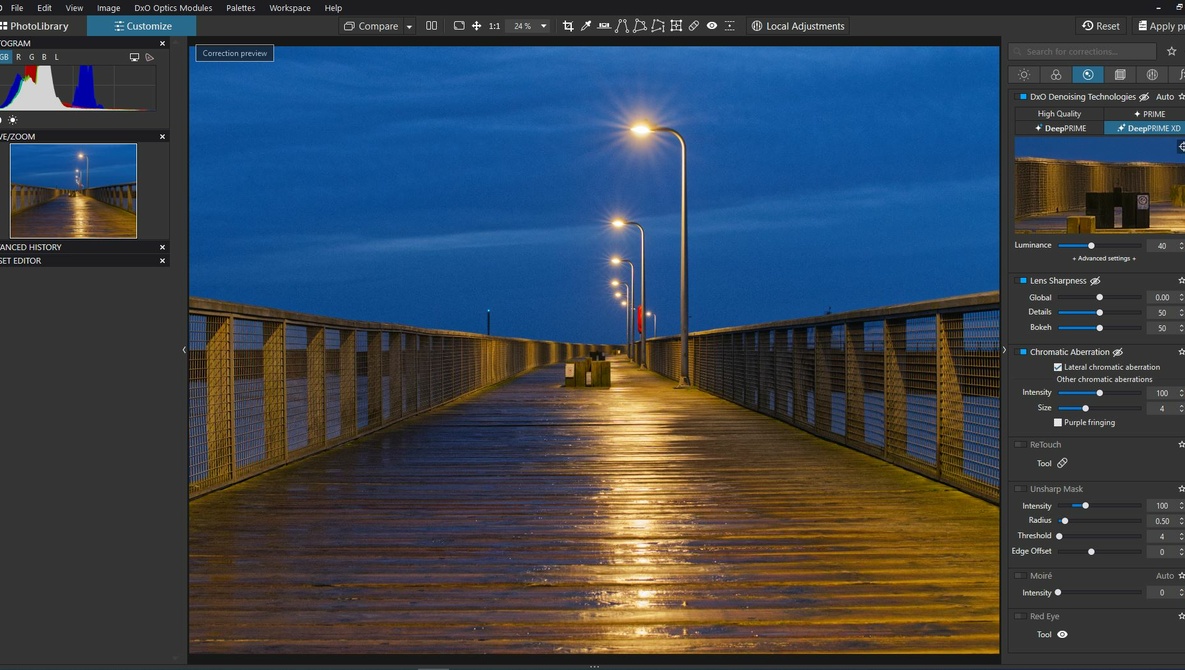Open the Color corrections palette tab
Viewport: 1185px width, 670px height.
pyautogui.click(x=1056, y=75)
